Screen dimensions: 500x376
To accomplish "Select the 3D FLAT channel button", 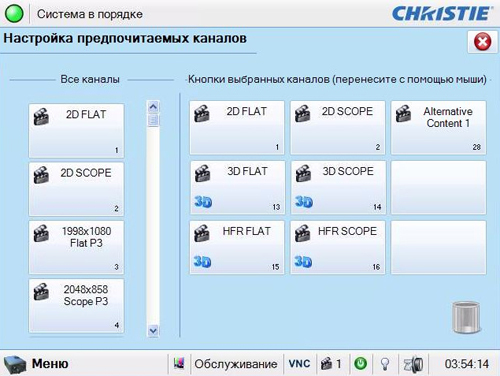I will point(237,187).
